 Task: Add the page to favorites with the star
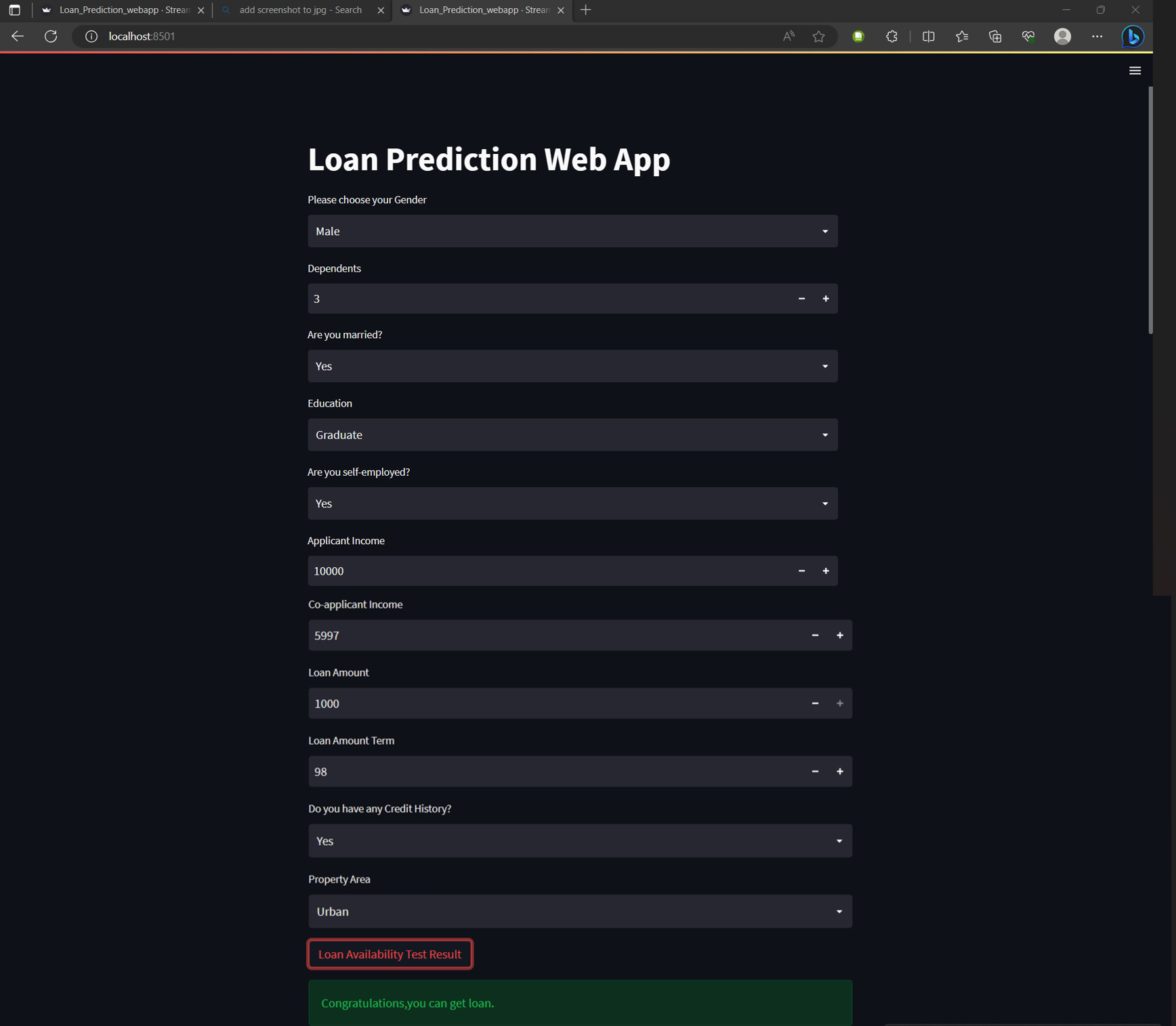point(818,37)
